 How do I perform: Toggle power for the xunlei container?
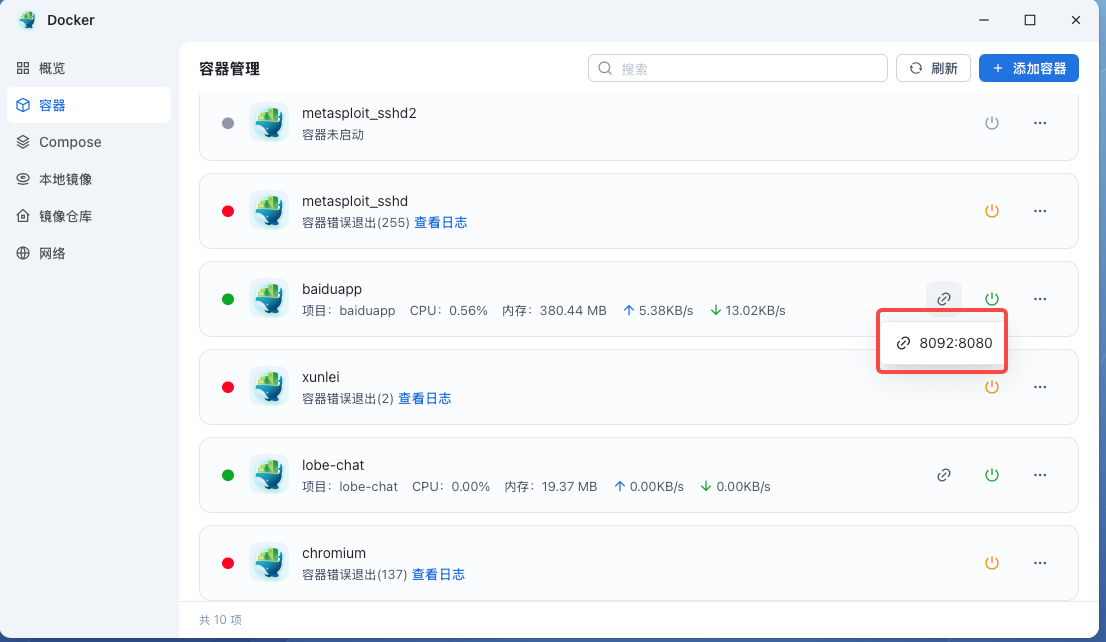tap(992, 387)
